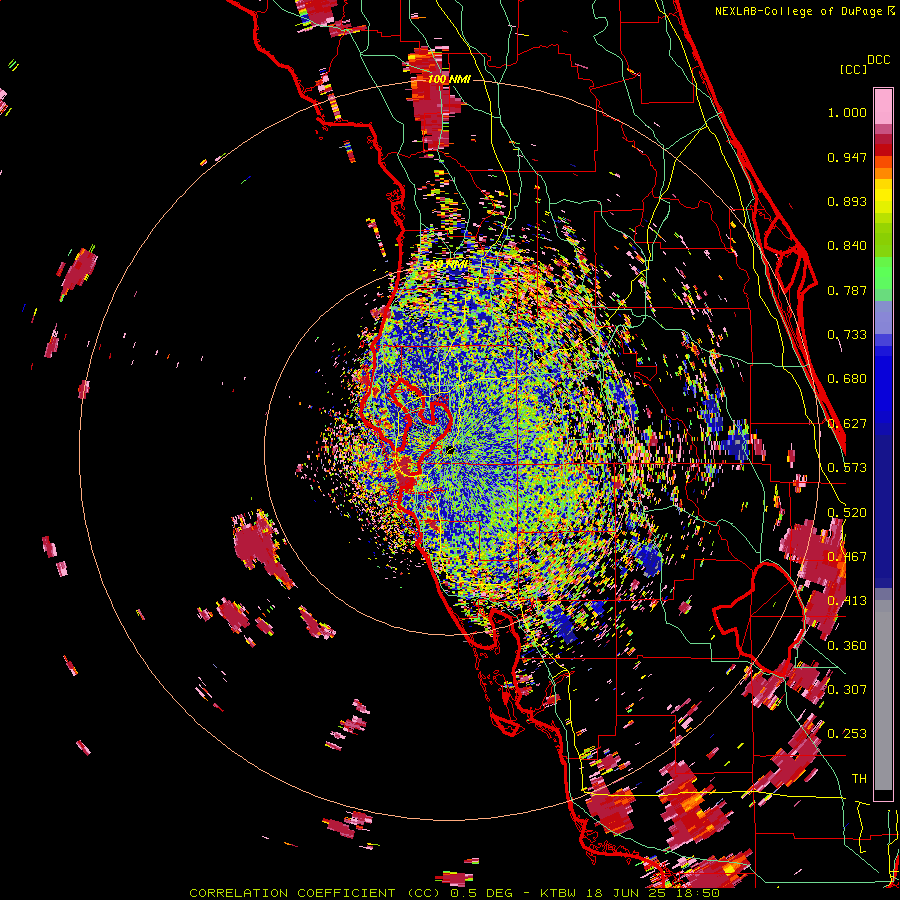Image resolution: width=900 pixels, height=900 pixels.
Task: Select the 0.947 scale value
Action: 847,157
